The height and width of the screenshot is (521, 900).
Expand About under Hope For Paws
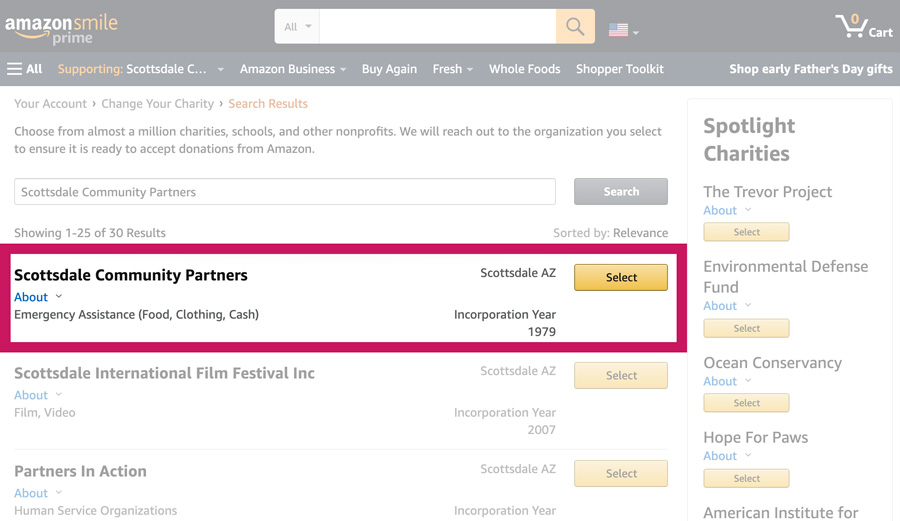(727, 456)
